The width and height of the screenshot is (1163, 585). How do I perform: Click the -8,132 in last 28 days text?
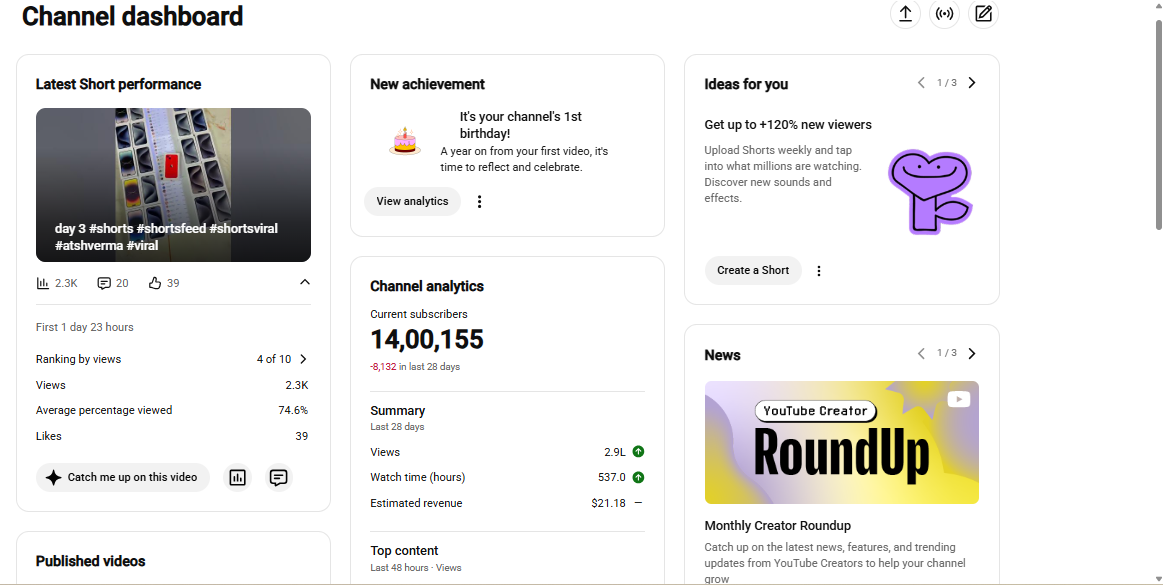click(415, 366)
